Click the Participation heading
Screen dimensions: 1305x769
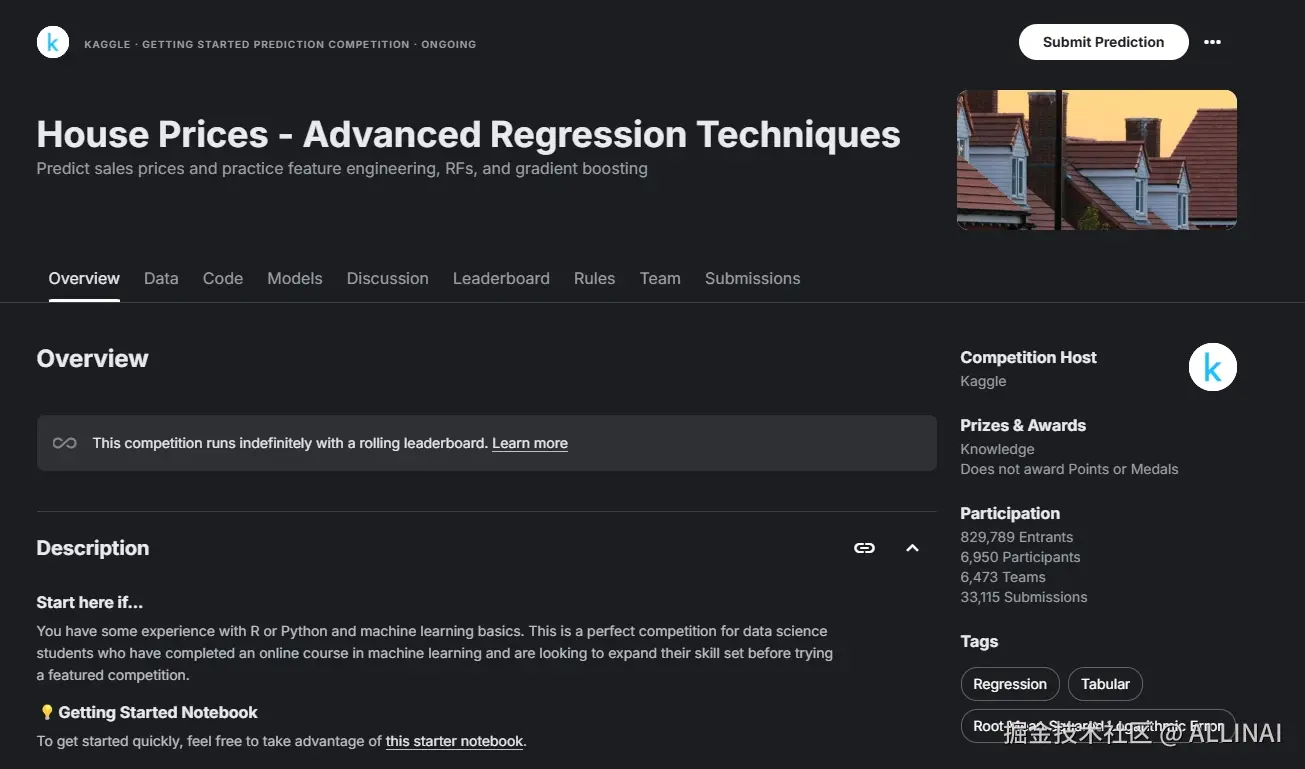(1010, 513)
